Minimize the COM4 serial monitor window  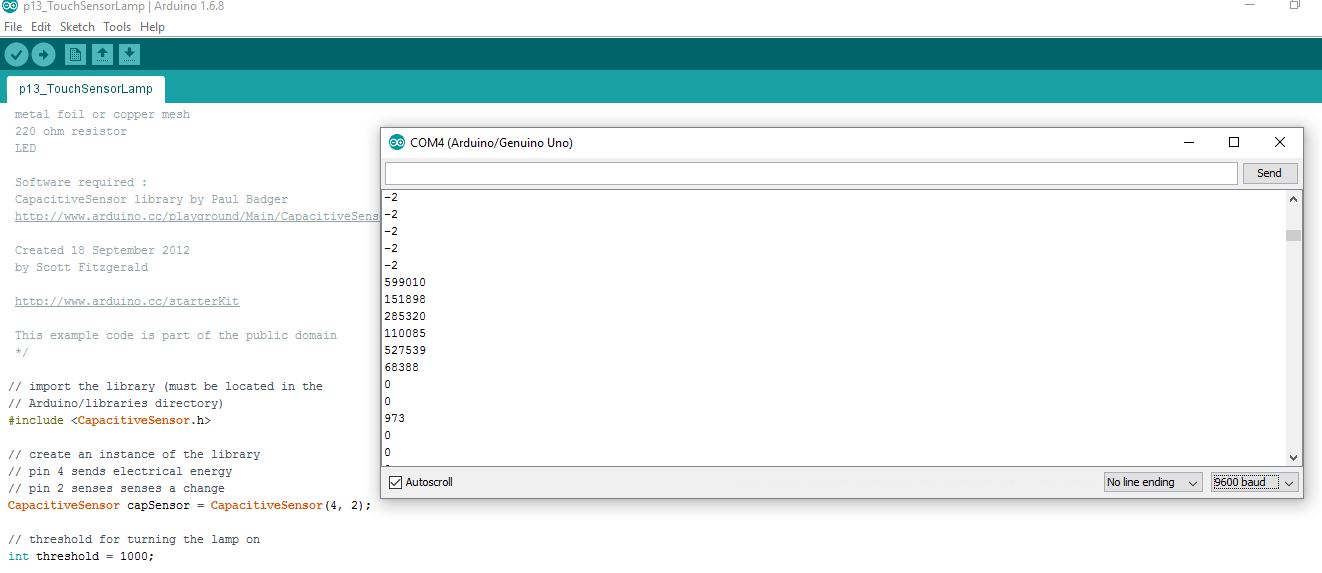point(1188,142)
